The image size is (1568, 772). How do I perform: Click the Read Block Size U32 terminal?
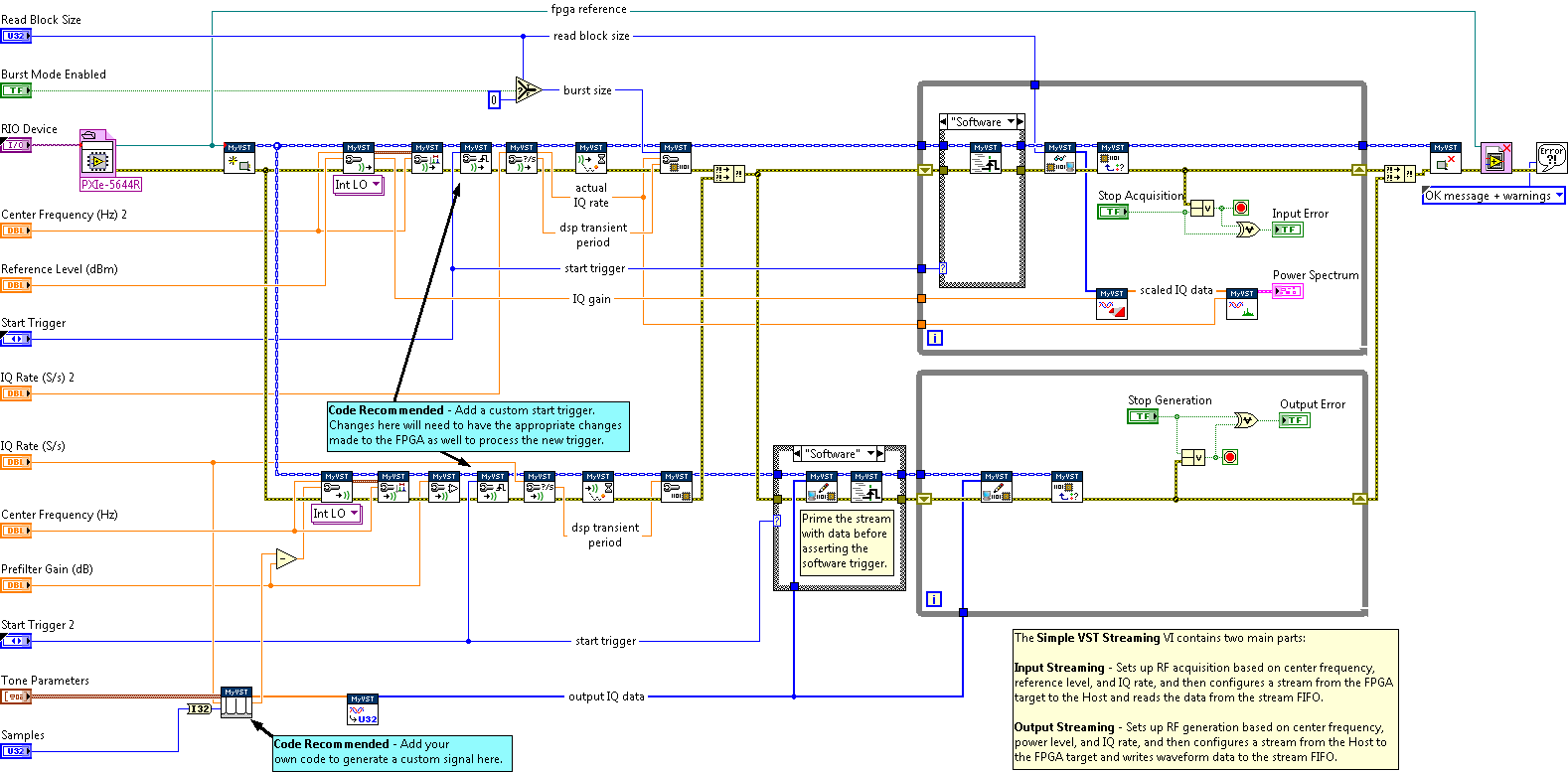(x=16, y=36)
